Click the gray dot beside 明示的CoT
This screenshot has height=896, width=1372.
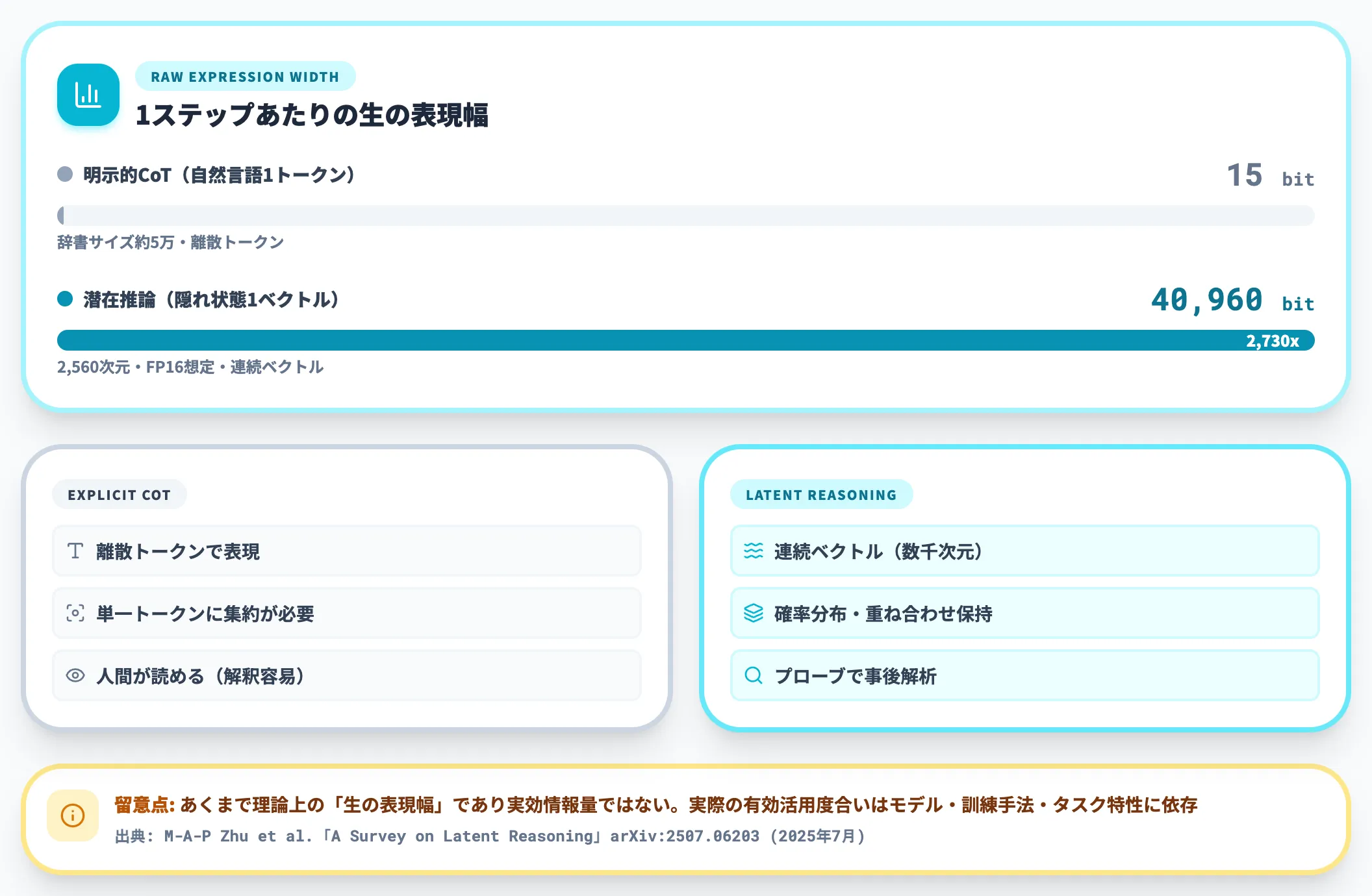click(65, 174)
